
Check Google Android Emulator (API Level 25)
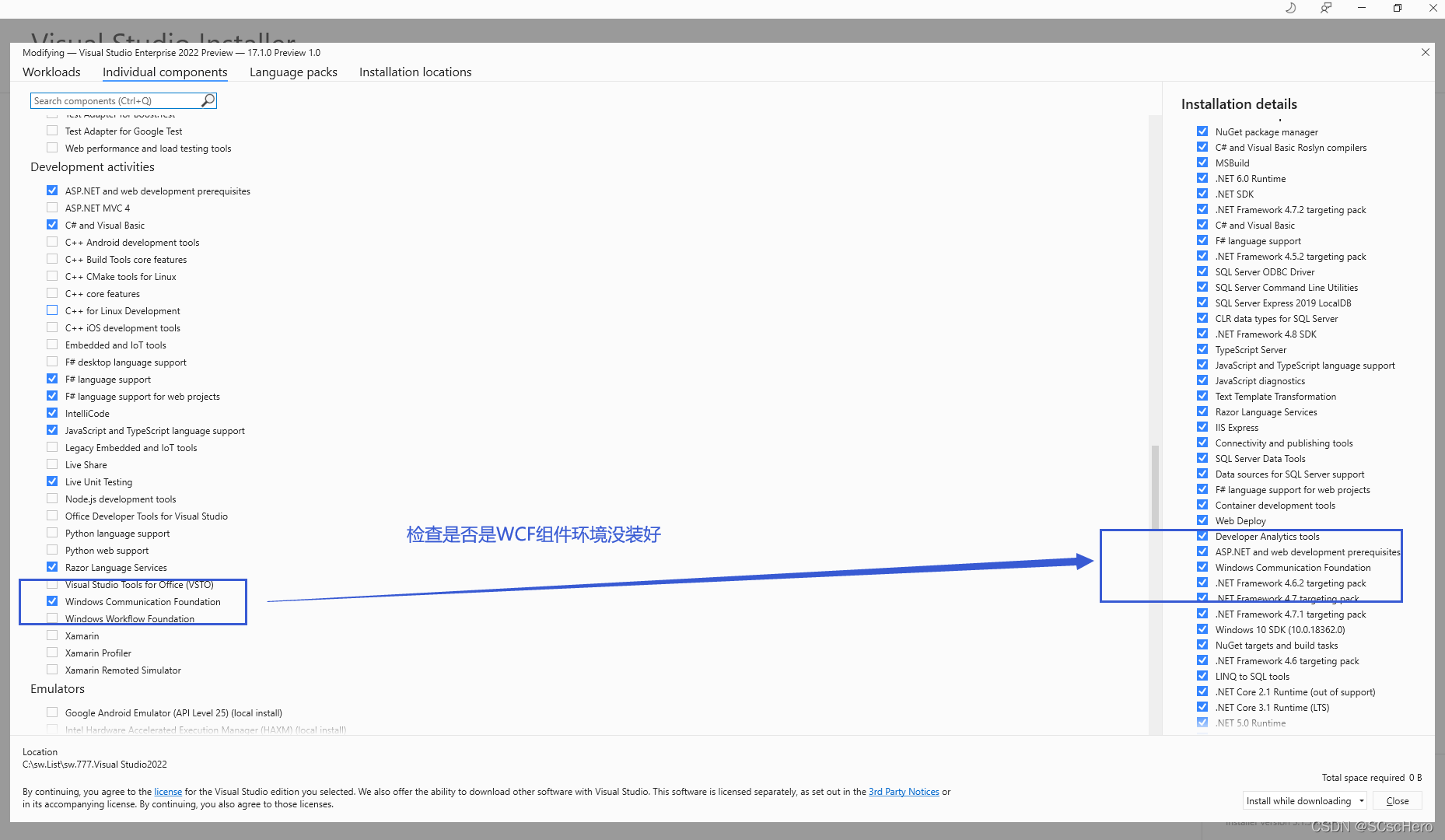pos(52,712)
